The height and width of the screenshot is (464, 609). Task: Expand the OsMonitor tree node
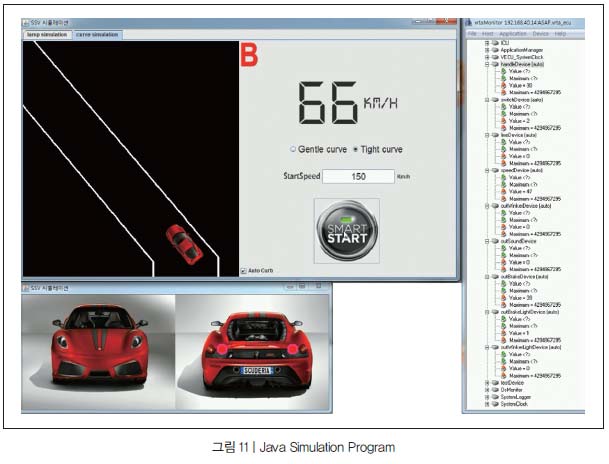click(x=487, y=390)
